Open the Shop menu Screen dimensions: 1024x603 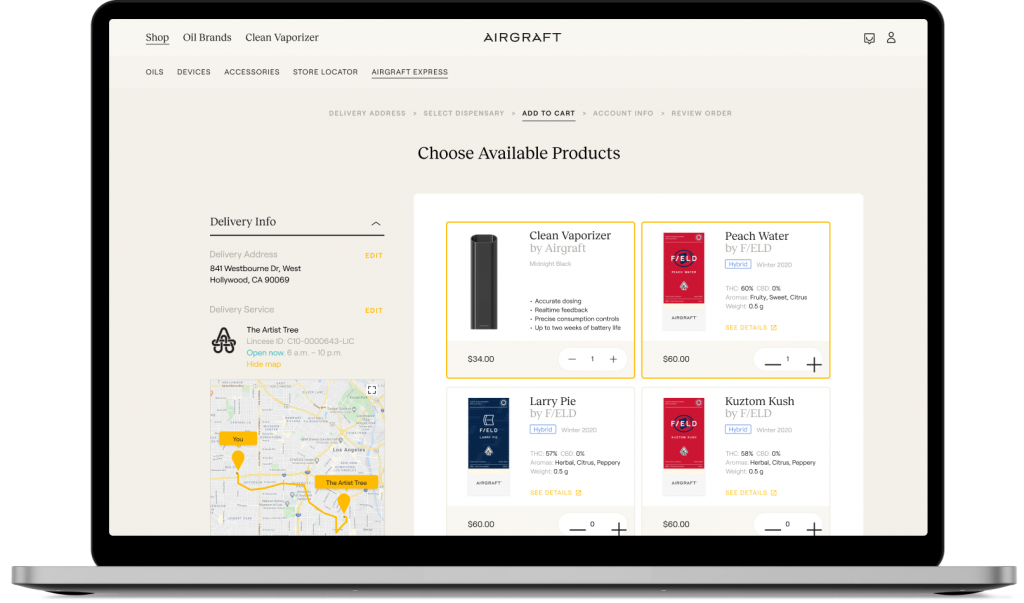[x=157, y=37]
